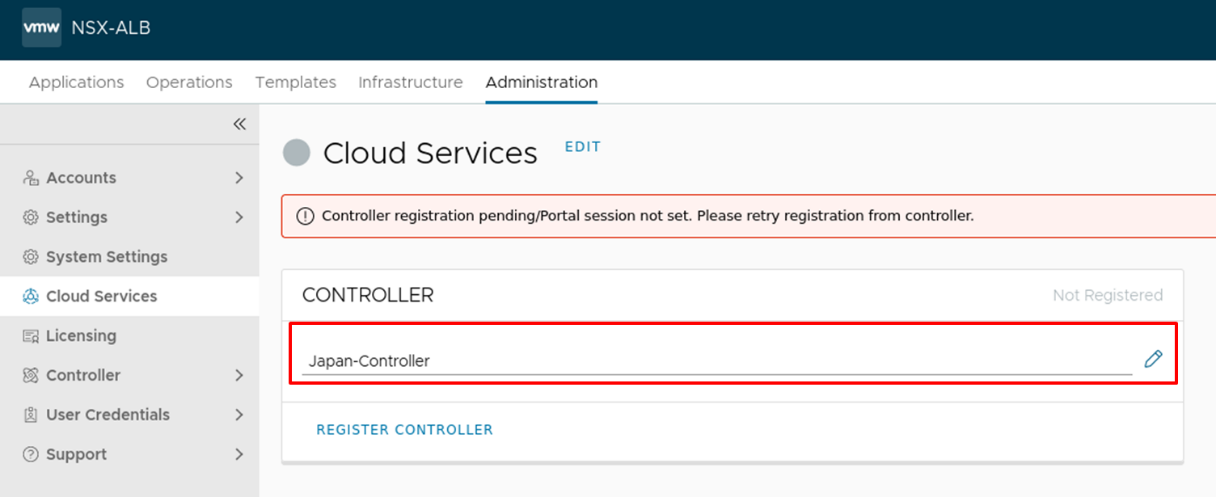Click the Accounts people icon
This screenshot has height=497, width=1216.
(30, 178)
